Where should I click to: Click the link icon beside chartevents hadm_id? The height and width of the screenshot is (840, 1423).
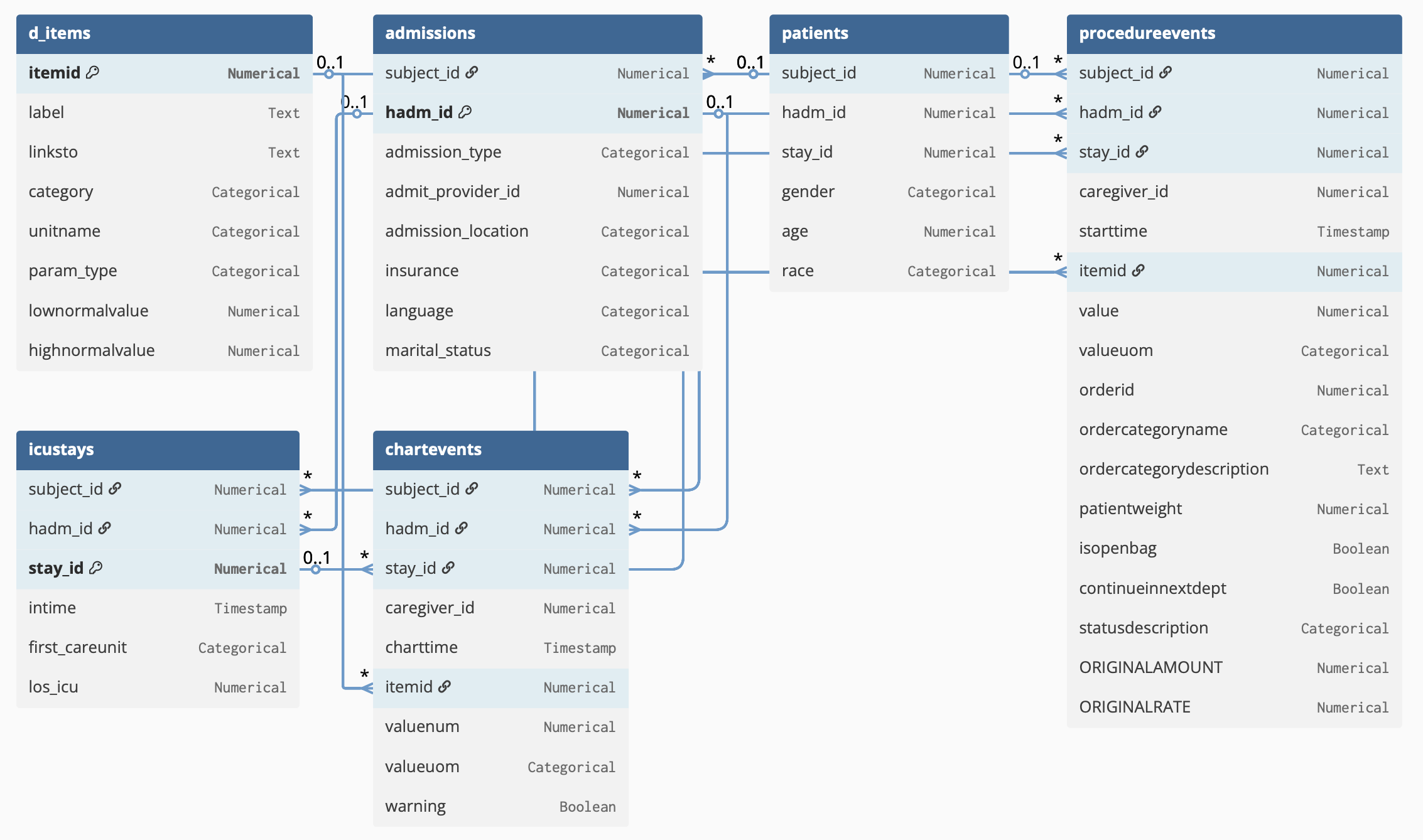click(462, 529)
